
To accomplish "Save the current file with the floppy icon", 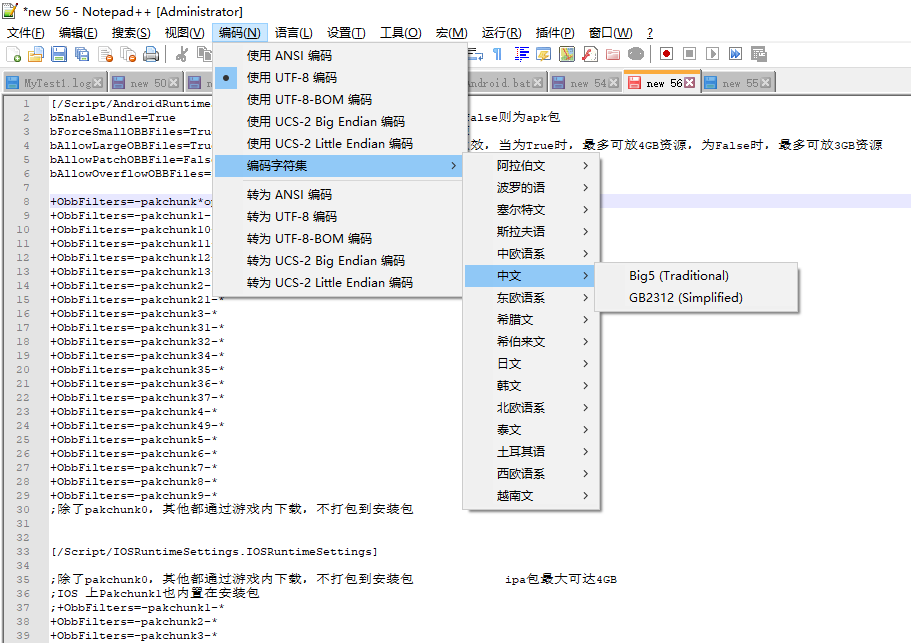I will 59,54.
